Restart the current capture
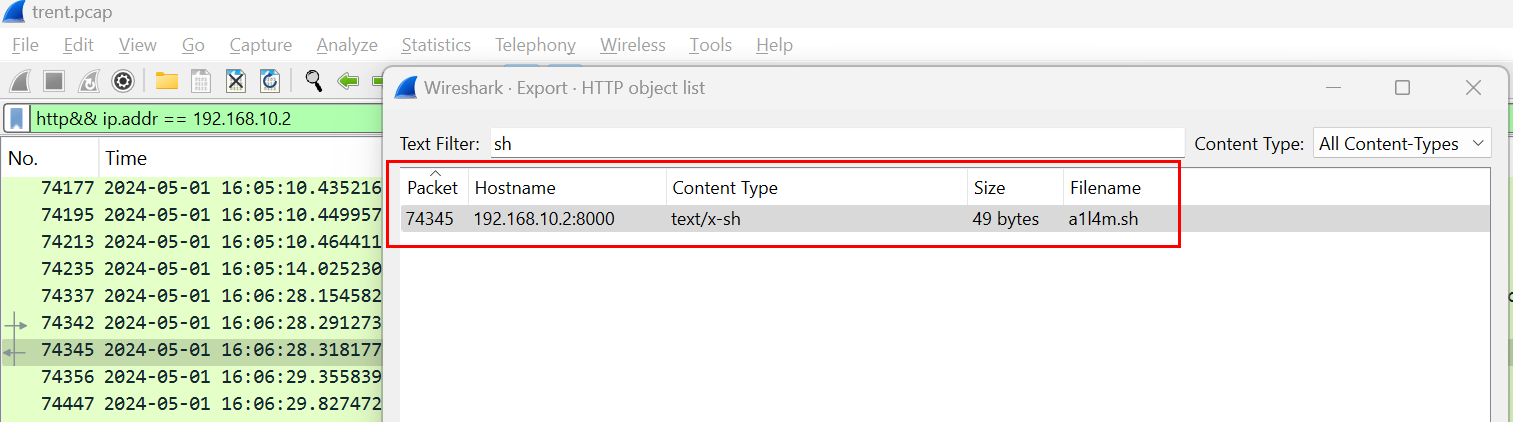1513x422 pixels. point(88,80)
